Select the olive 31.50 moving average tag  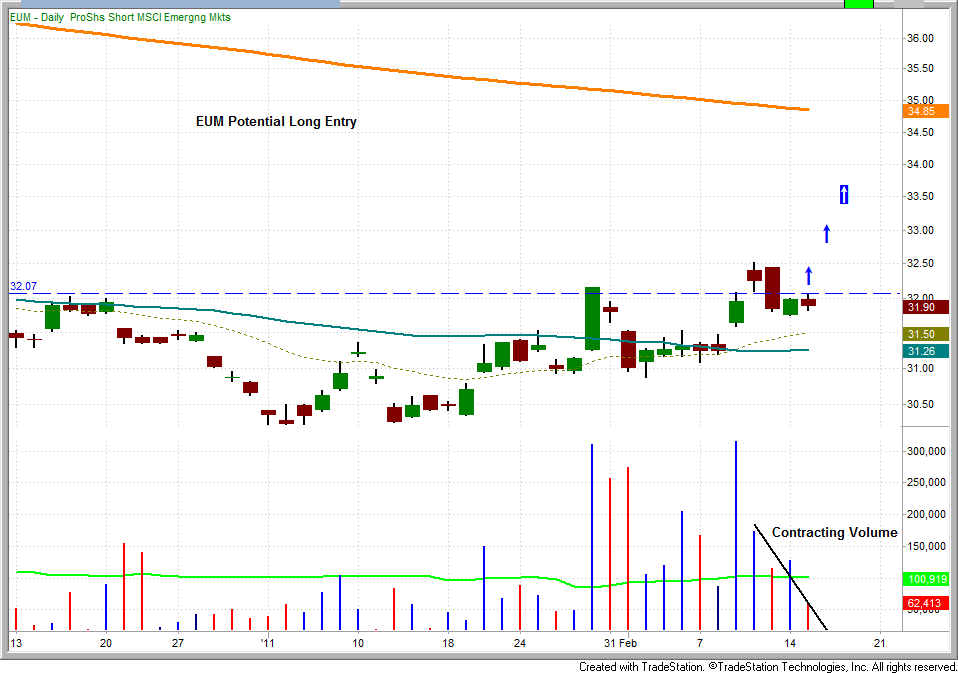coord(925,334)
